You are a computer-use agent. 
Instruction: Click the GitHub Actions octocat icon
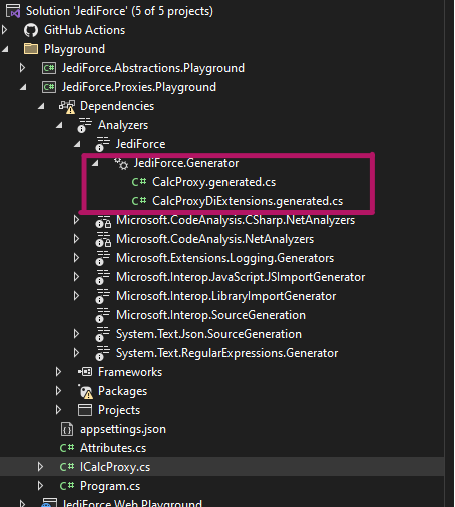click(x=31, y=30)
